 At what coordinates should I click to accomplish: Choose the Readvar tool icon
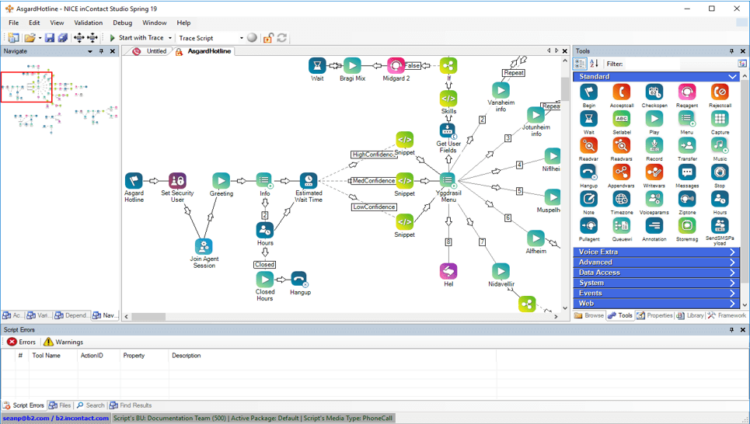(x=589, y=145)
